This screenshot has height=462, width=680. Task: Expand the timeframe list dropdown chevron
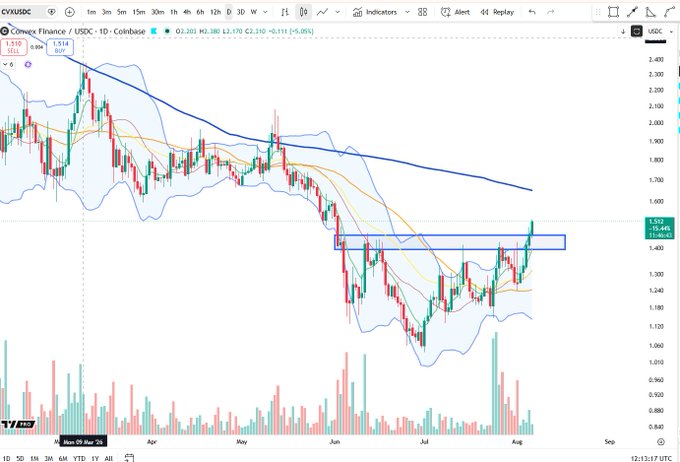265,12
